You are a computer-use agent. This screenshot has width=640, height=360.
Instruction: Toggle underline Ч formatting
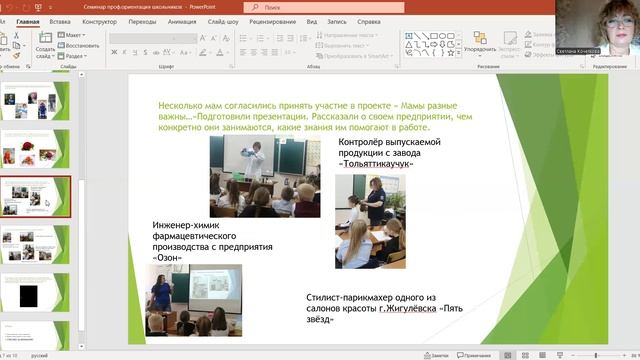point(135,53)
